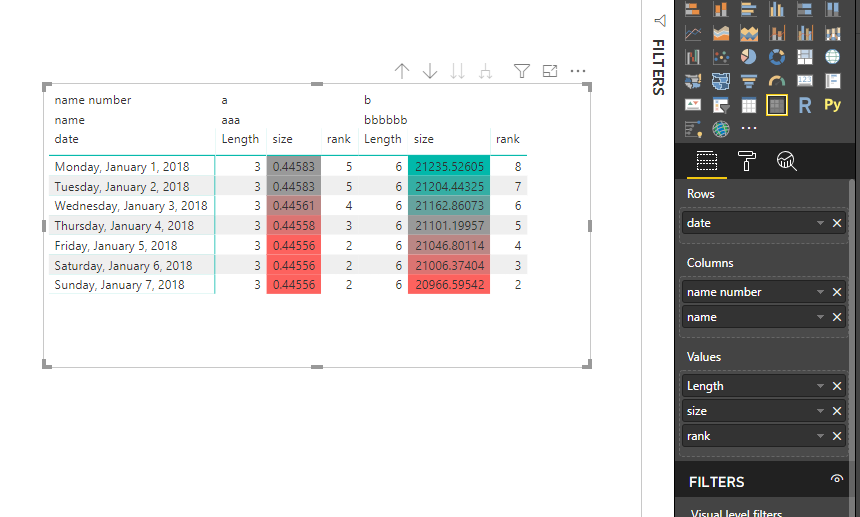Remove name number field from Columns
Image resolution: width=860 pixels, height=517 pixels.
tap(837, 292)
